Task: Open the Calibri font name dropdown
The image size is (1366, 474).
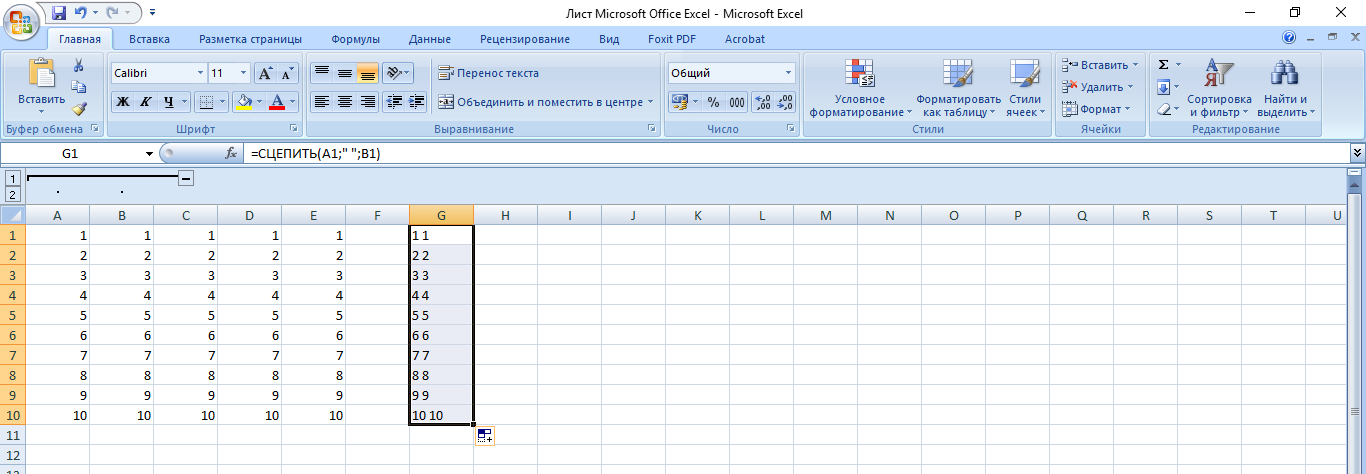Action: [198, 73]
